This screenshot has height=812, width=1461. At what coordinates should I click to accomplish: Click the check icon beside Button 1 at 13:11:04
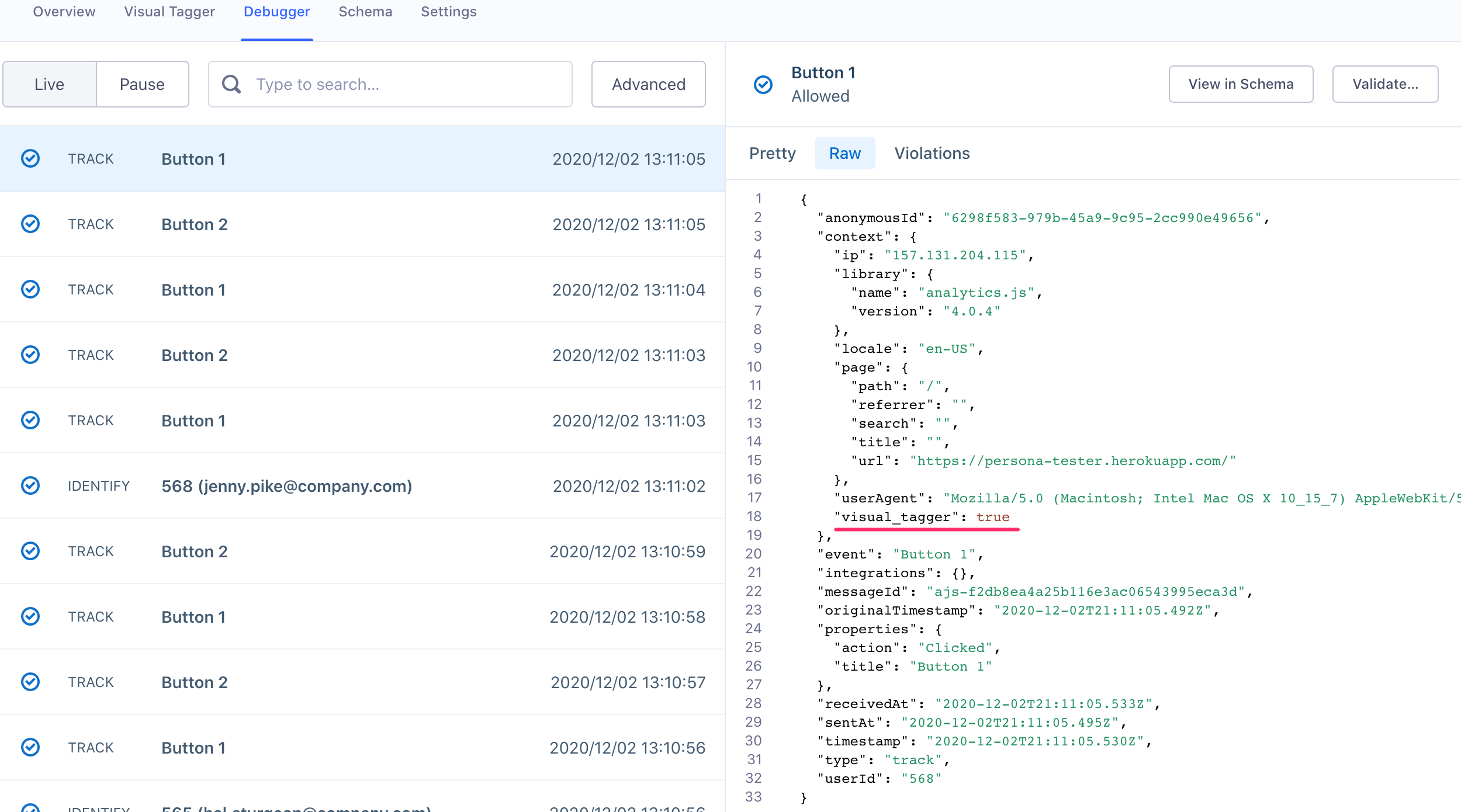(30, 289)
